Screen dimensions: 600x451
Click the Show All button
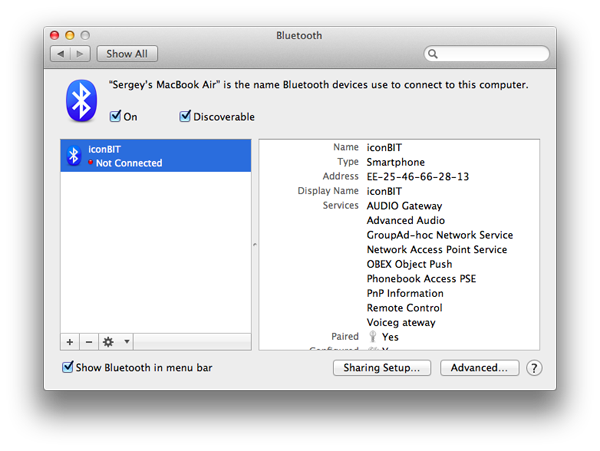point(127,54)
